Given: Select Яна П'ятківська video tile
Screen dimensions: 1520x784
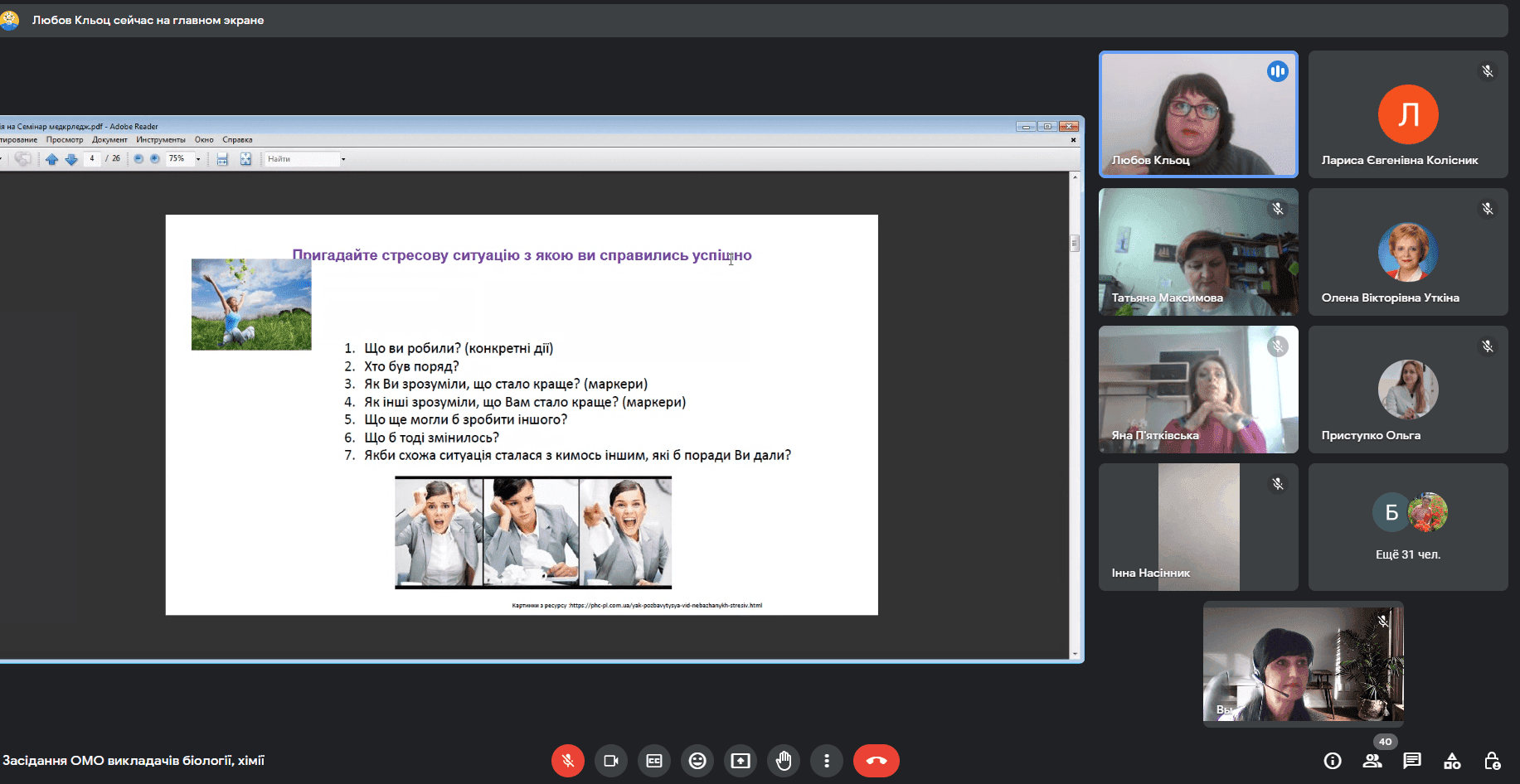Looking at the screenshot, I should 1198,390.
